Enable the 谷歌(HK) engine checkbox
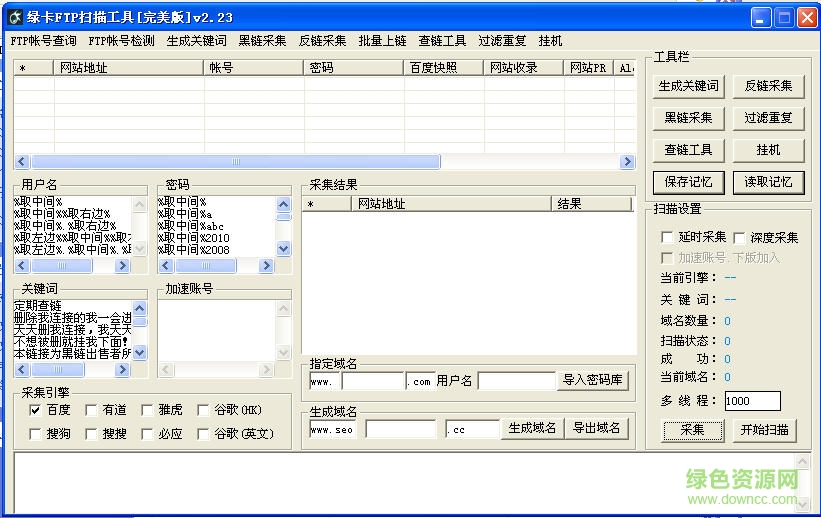The width and height of the screenshot is (821, 518). click(x=204, y=410)
